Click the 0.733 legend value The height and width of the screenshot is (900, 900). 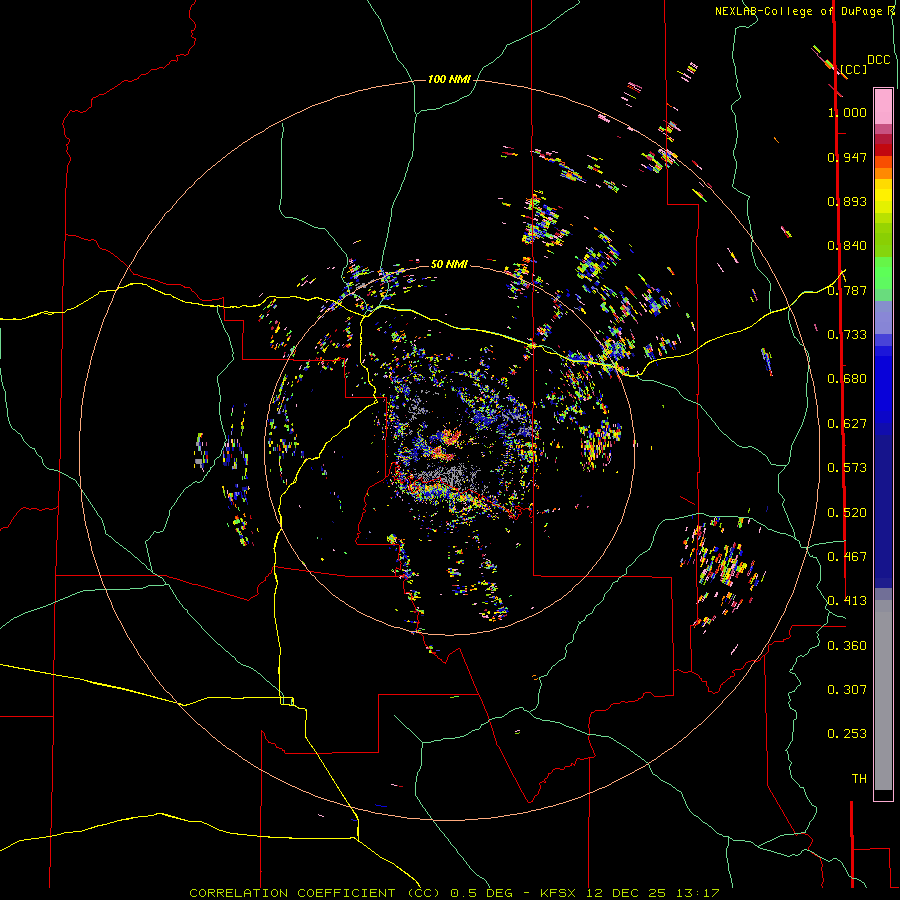[847, 335]
